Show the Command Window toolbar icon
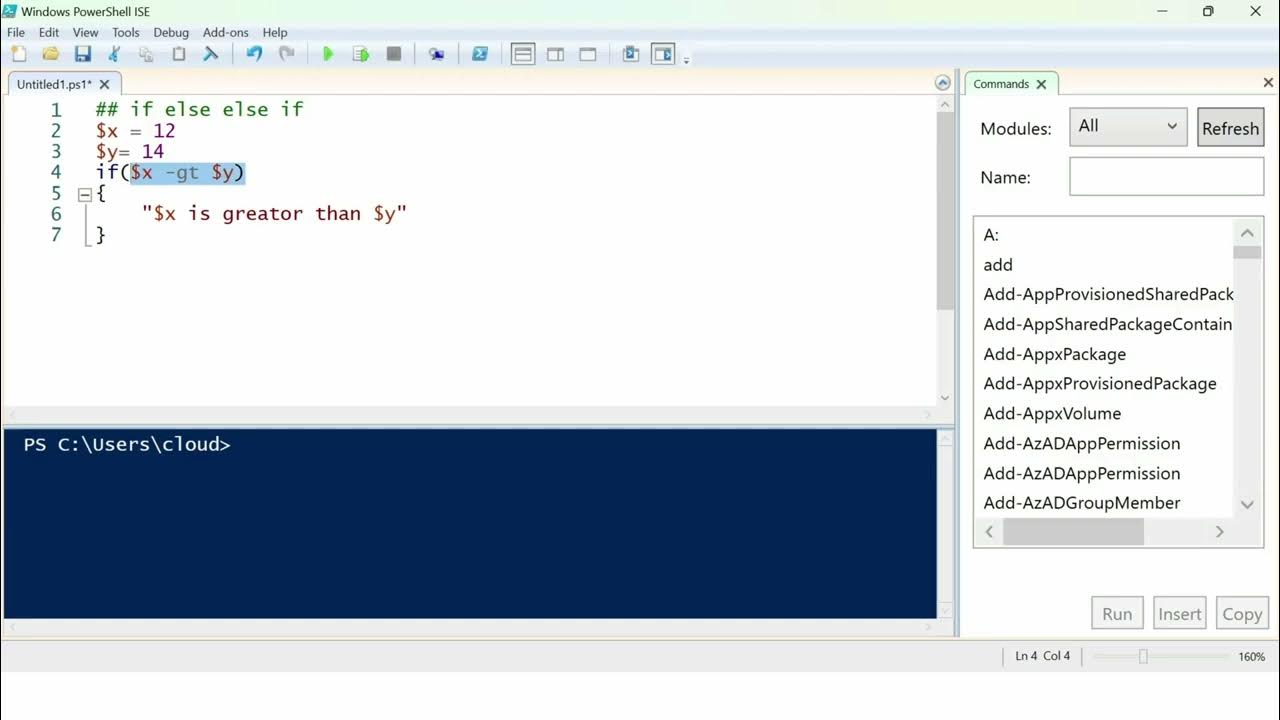The width and height of the screenshot is (1280, 720). (631, 54)
